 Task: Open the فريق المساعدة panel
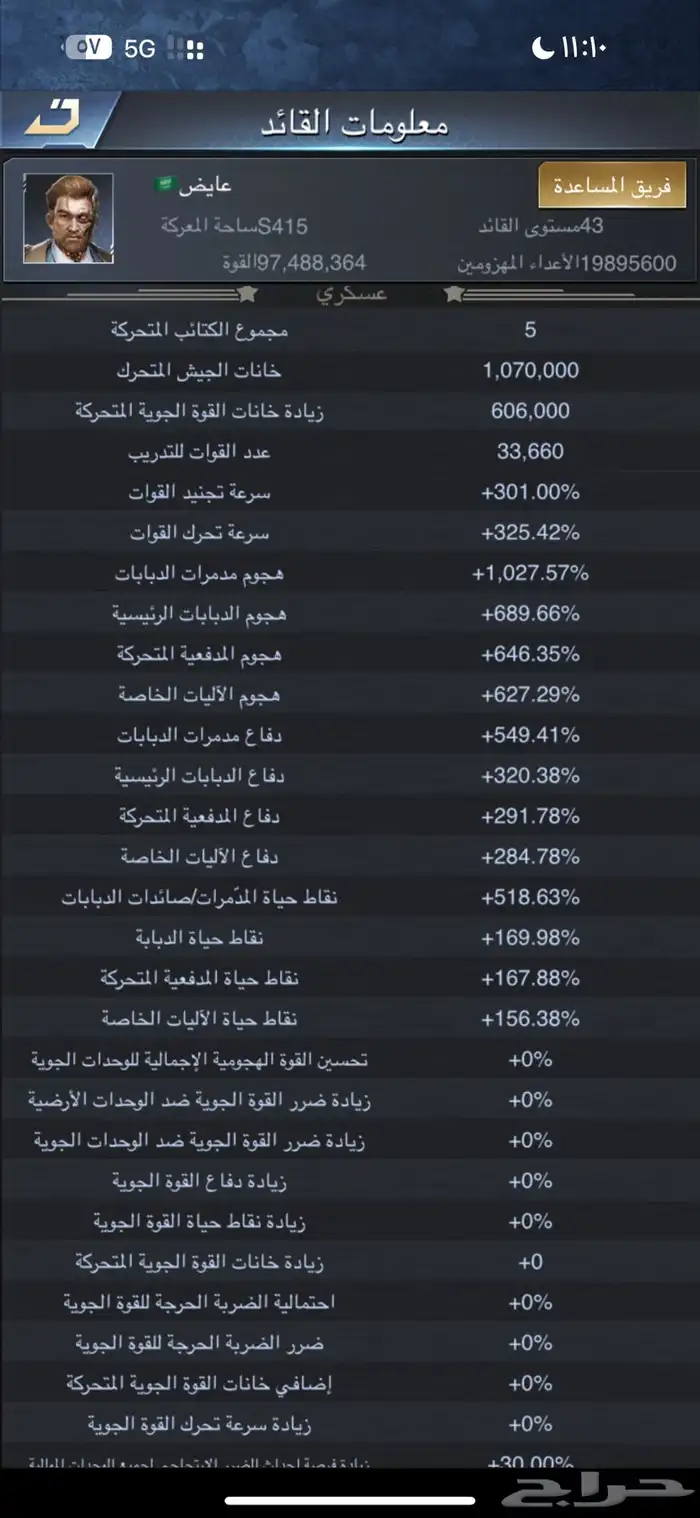[610, 185]
